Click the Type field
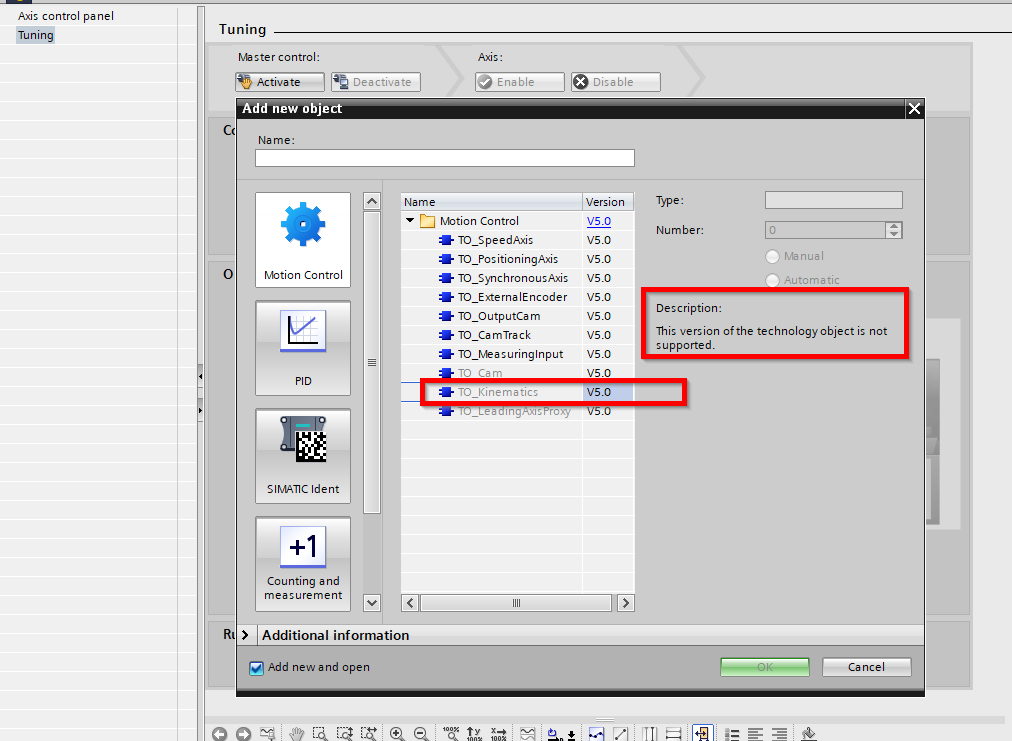The height and width of the screenshot is (741, 1012). pos(833,200)
